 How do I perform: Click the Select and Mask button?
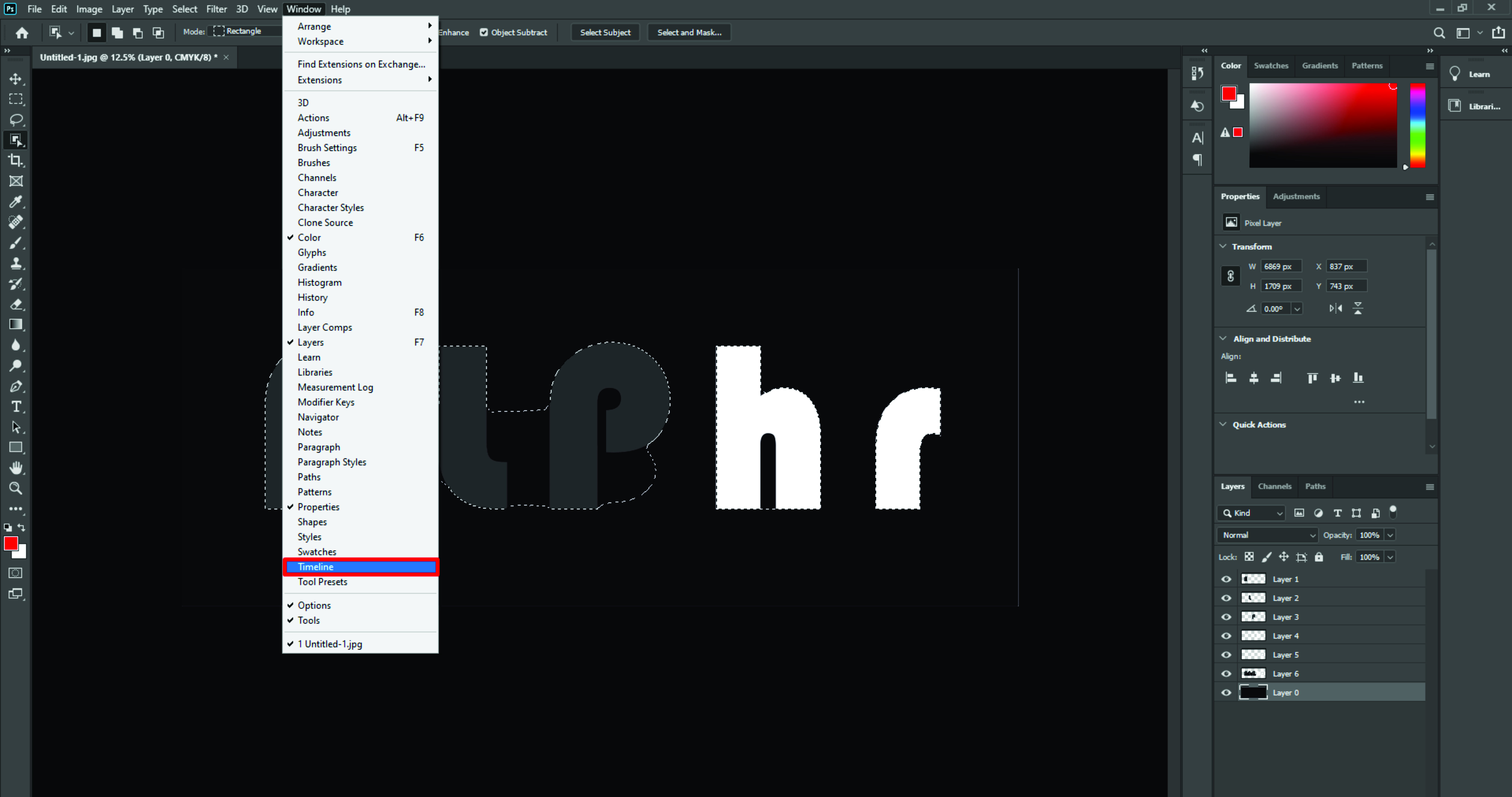[x=689, y=32]
